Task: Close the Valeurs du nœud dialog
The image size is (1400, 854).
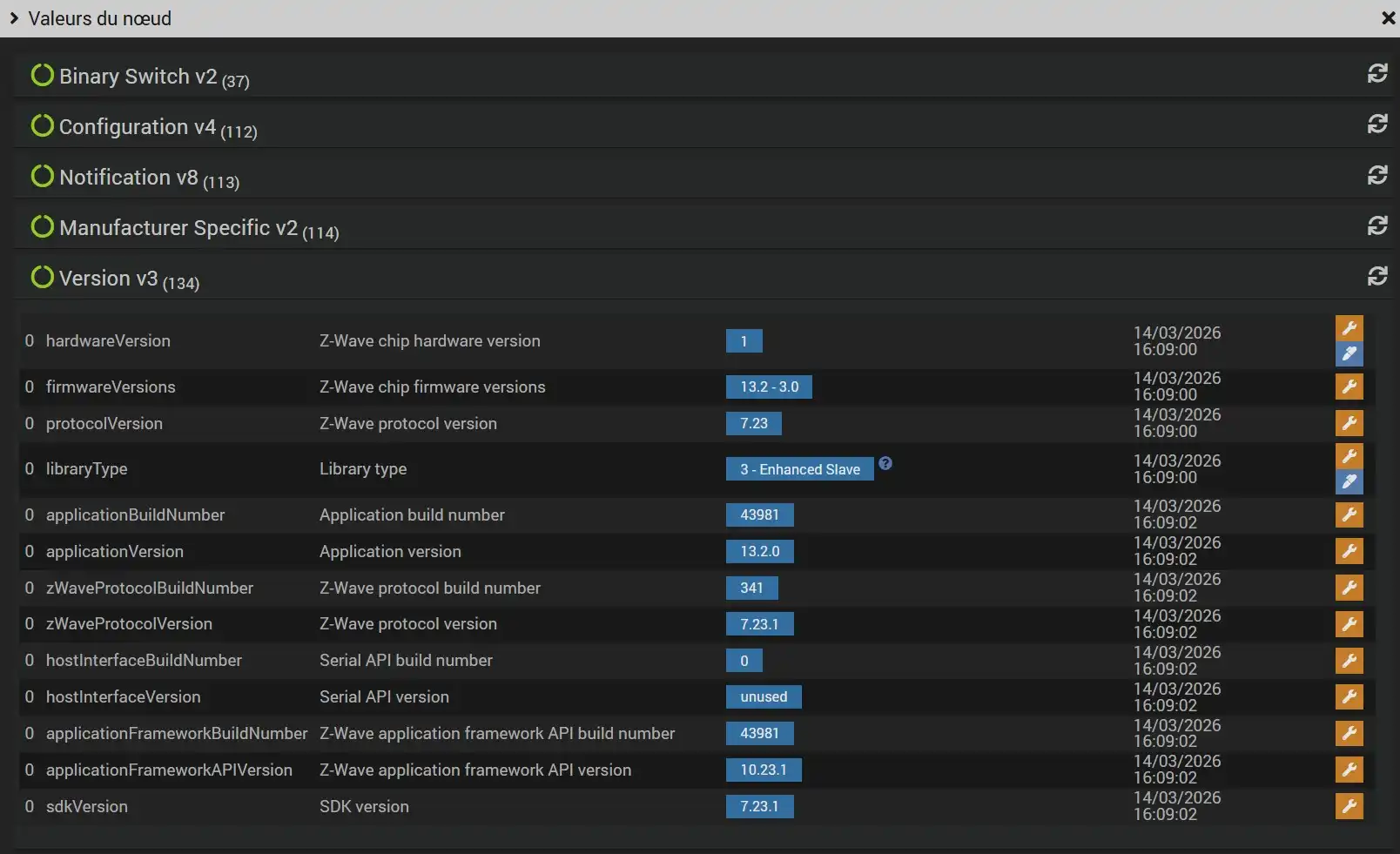Action: point(1388,18)
